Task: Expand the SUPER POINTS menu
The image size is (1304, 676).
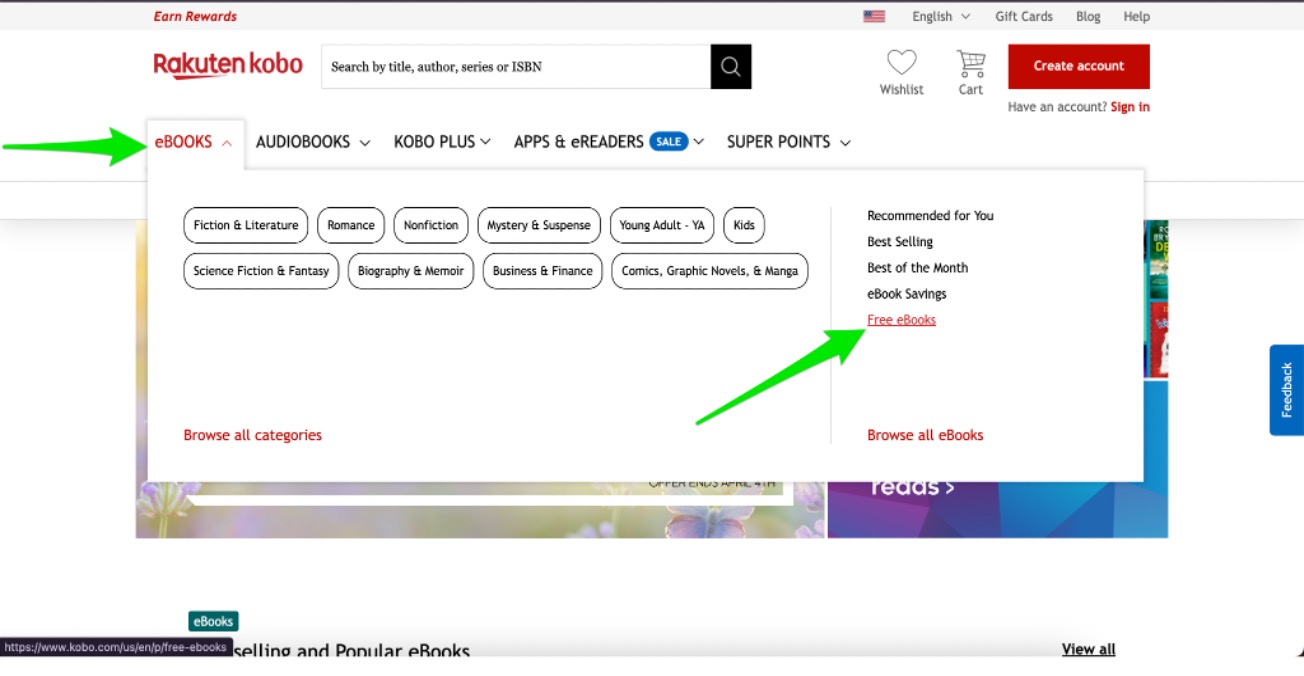Action: point(789,142)
